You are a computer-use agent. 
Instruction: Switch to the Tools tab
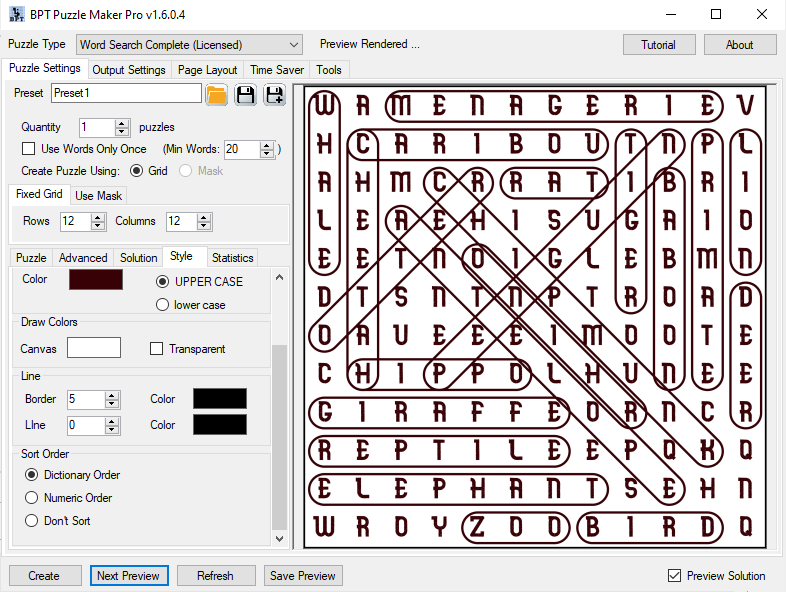tap(329, 70)
